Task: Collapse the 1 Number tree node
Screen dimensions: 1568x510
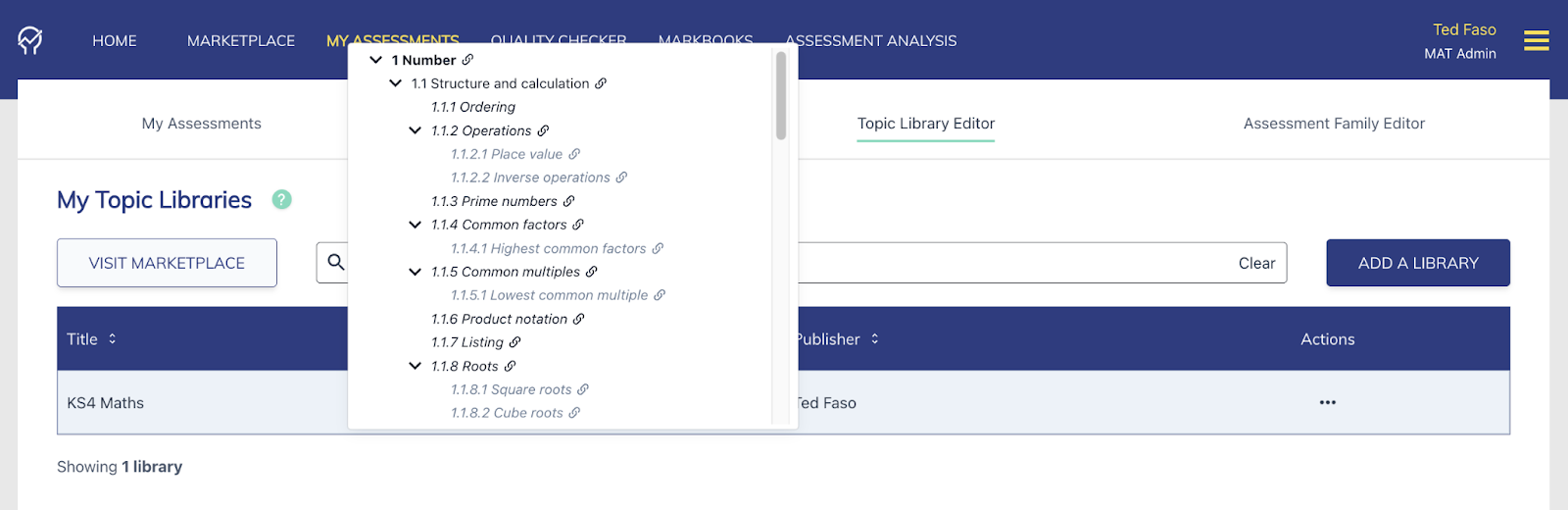Action: tap(375, 60)
